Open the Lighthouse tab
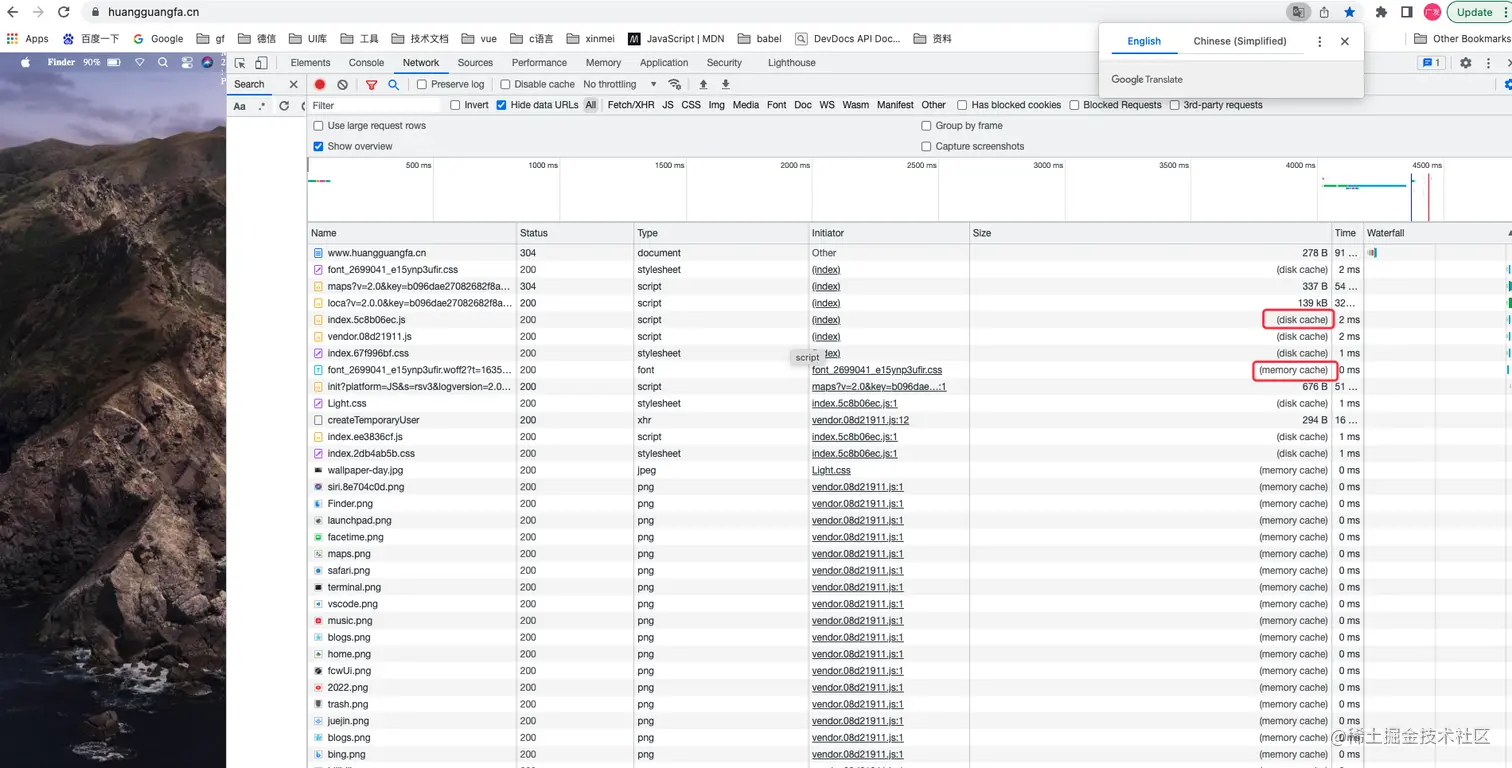 [x=791, y=63]
